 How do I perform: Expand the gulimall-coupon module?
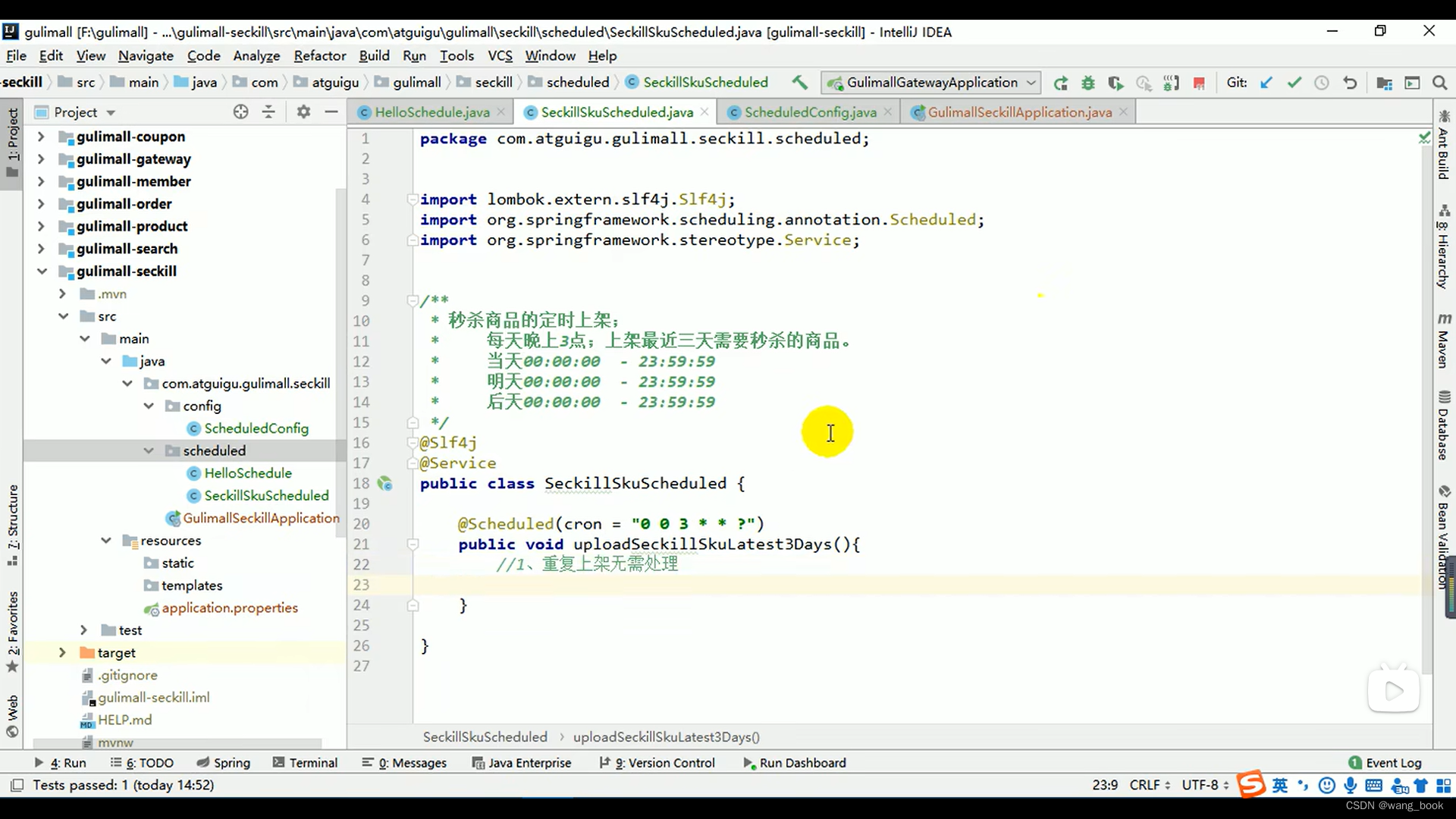click(x=42, y=136)
